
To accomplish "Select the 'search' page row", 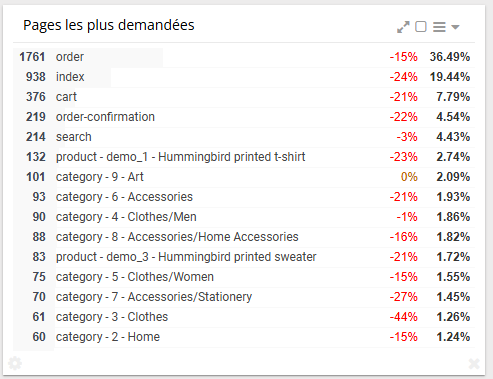I will pyautogui.click(x=244, y=137).
